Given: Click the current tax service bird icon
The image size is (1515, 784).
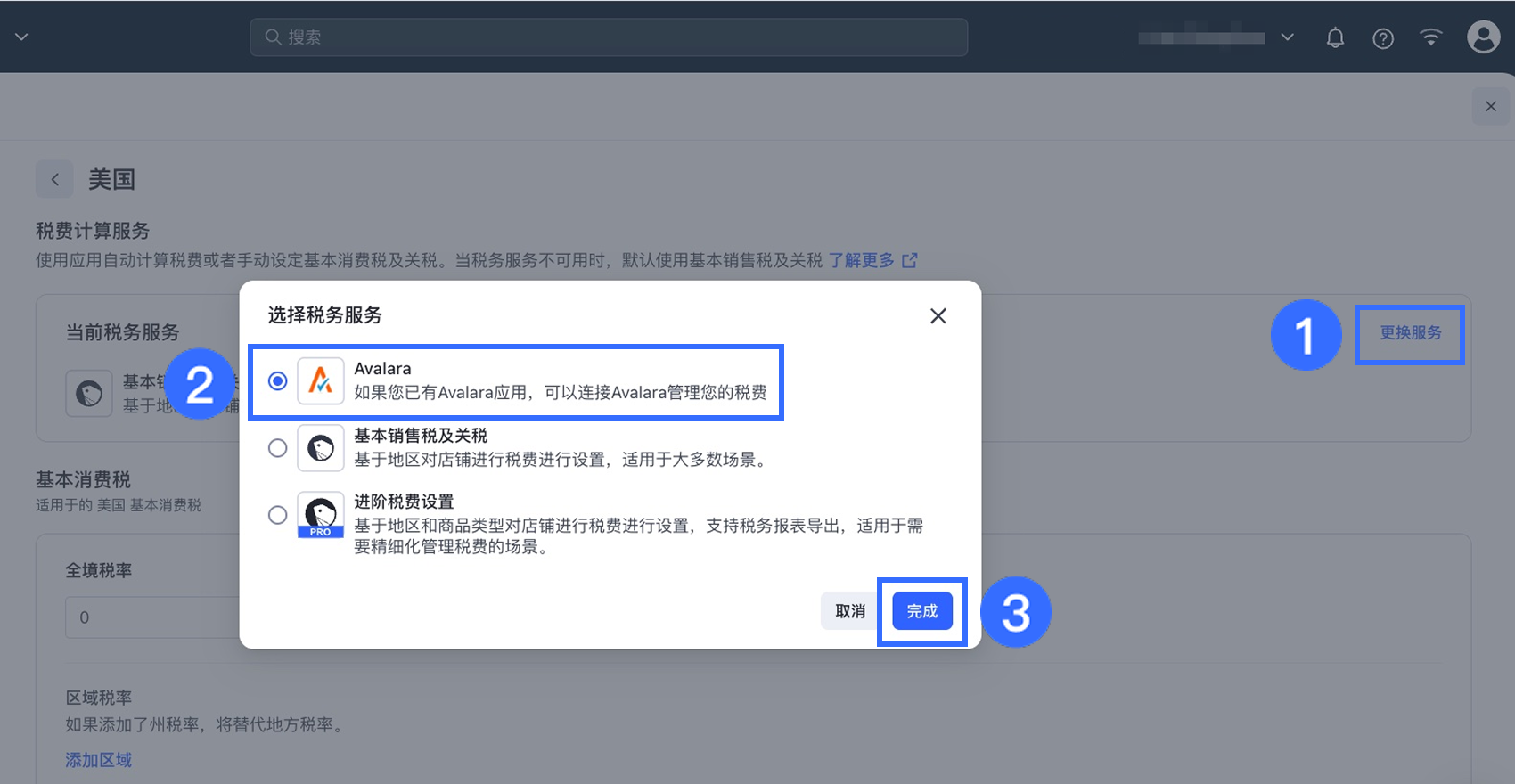Looking at the screenshot, I should point(89,394).
